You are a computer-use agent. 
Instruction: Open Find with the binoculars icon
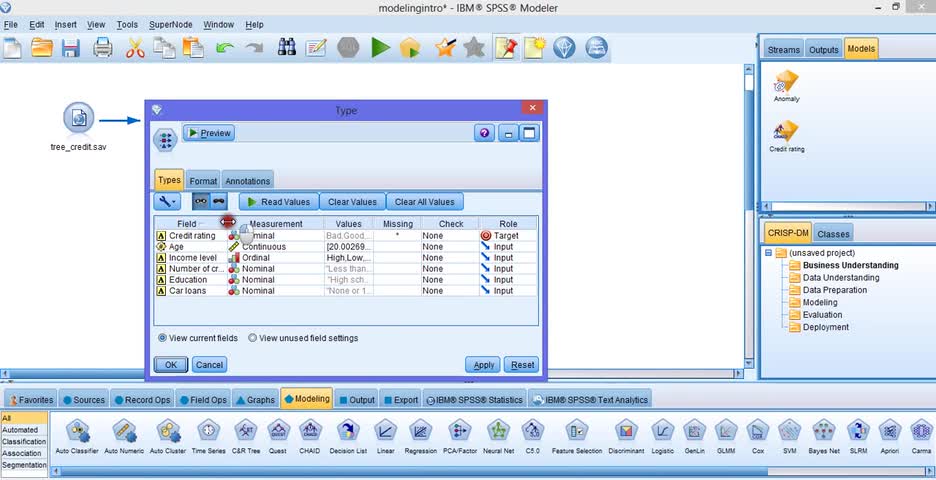coord(287,48)
